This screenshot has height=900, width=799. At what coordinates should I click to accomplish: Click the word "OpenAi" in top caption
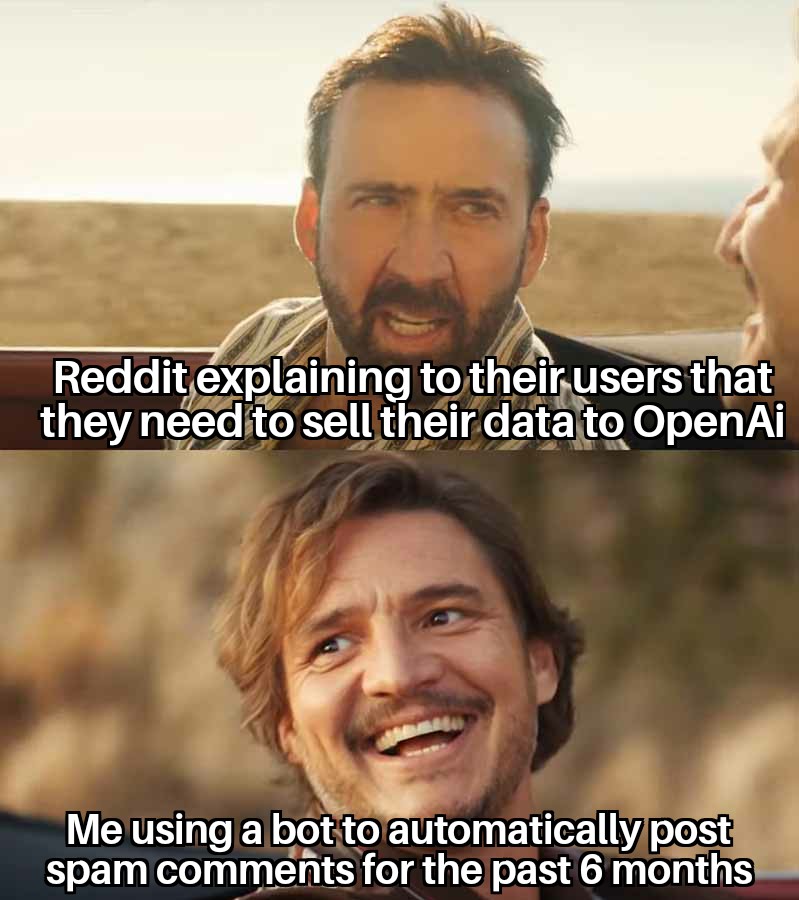point(708,422)
